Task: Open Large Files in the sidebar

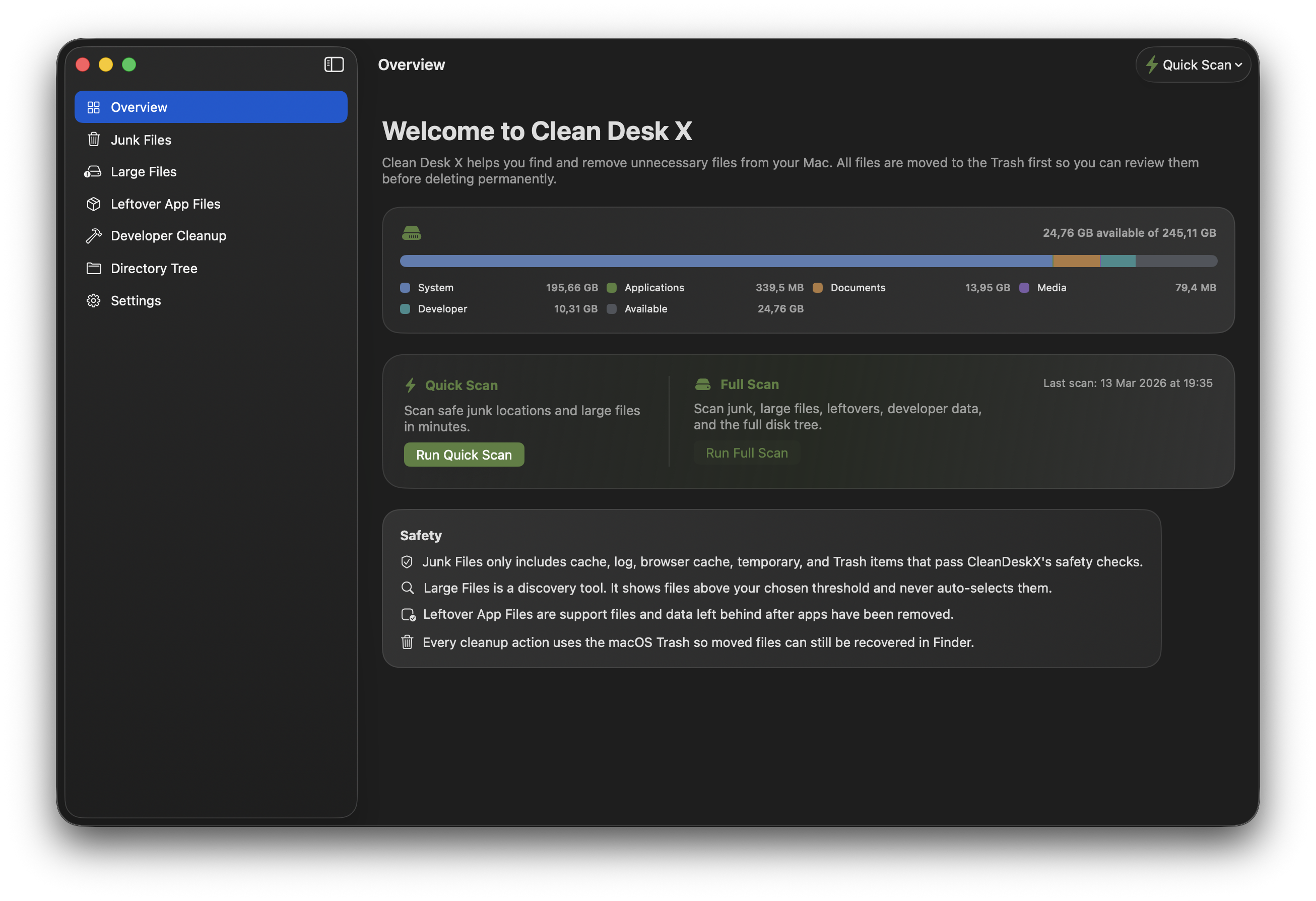Action: [211, 172]
